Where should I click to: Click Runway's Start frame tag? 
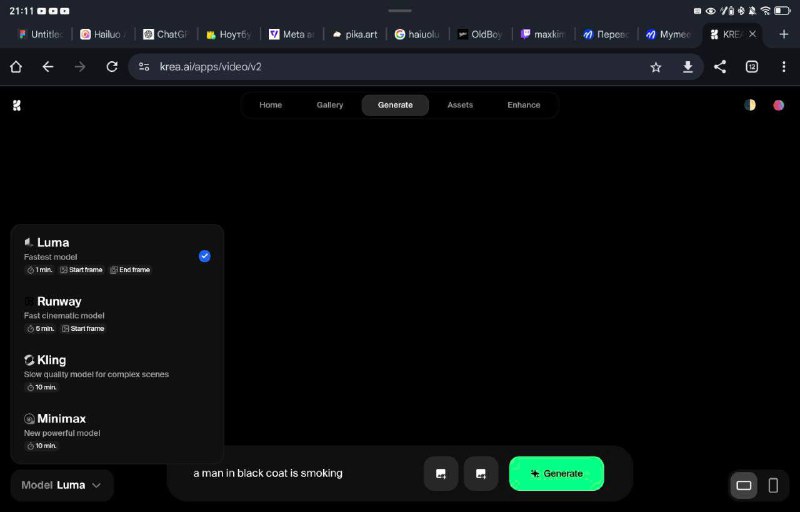click(83, 329)
